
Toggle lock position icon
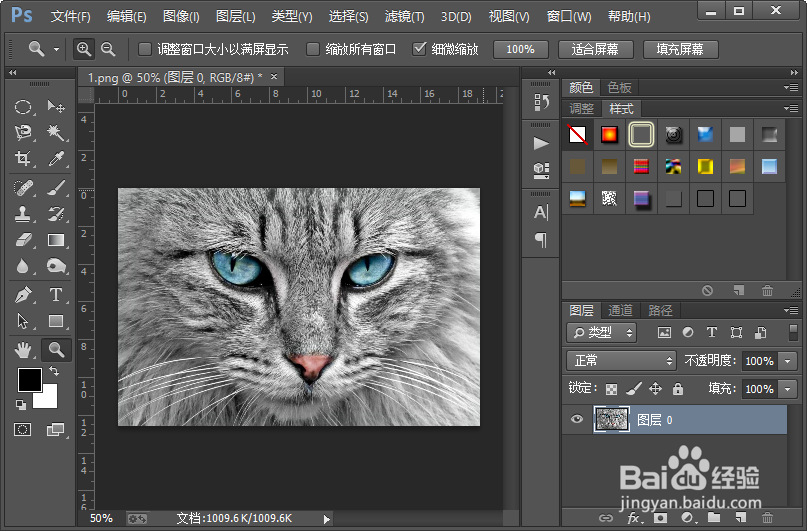click(x=655, y=388)
